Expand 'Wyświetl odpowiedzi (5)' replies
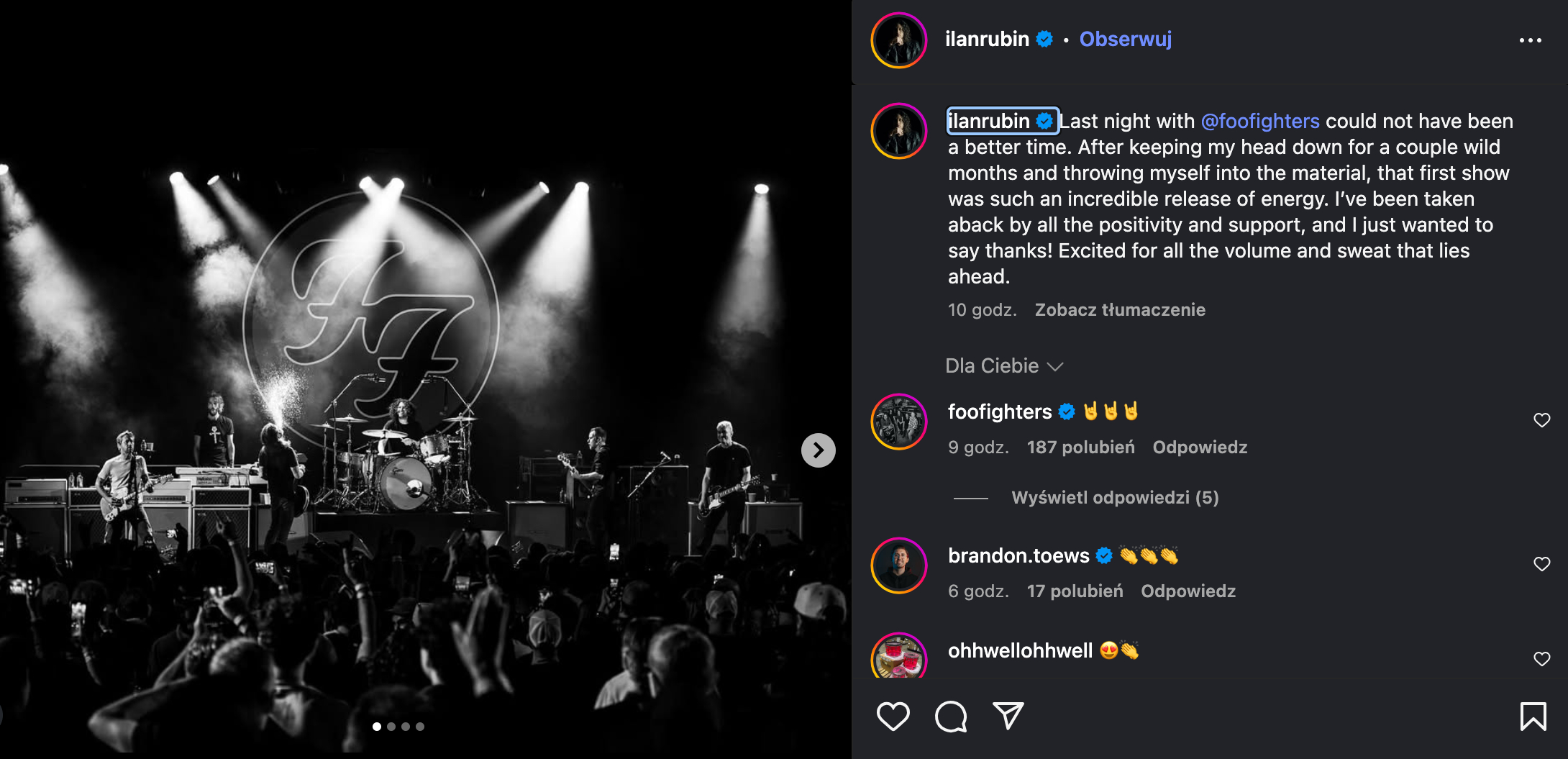Image resolution: width=1568 pixels, height=759 pixels. tap(1115, 498)
